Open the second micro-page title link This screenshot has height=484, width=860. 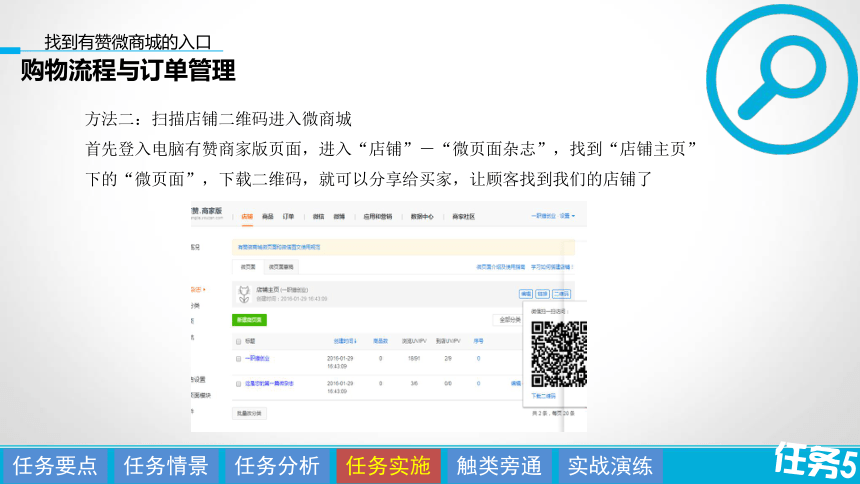coord(269,384)
